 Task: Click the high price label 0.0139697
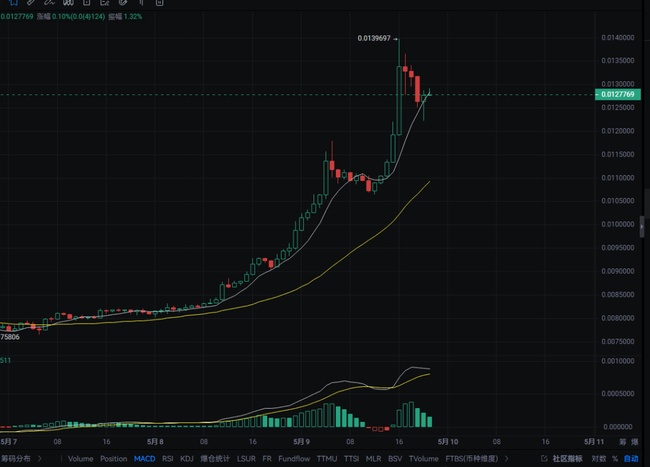click(374, 38)
